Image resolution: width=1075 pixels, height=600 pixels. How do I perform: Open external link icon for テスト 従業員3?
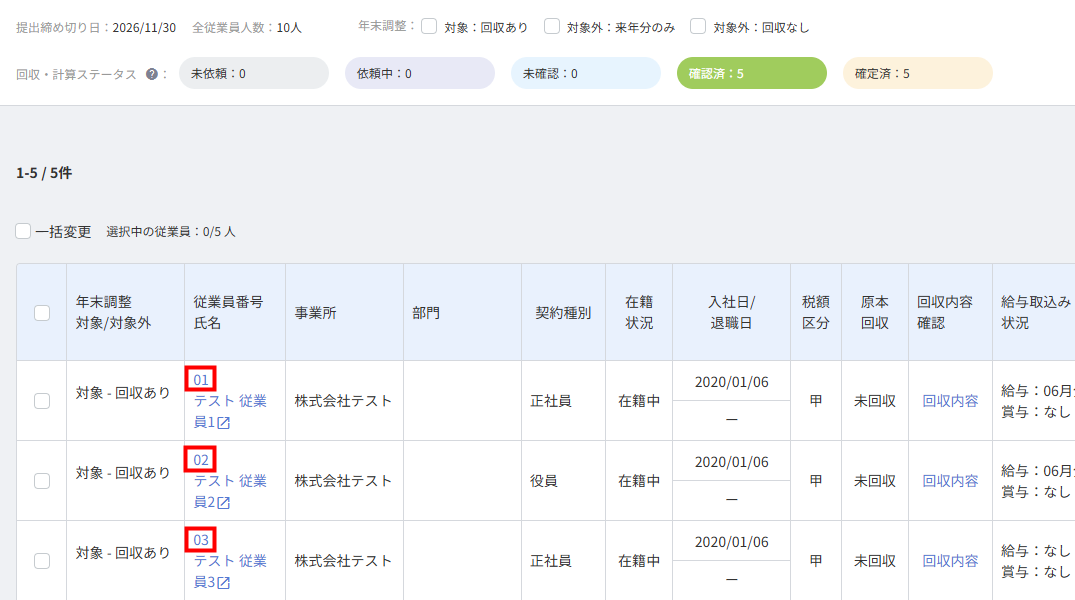224,583
